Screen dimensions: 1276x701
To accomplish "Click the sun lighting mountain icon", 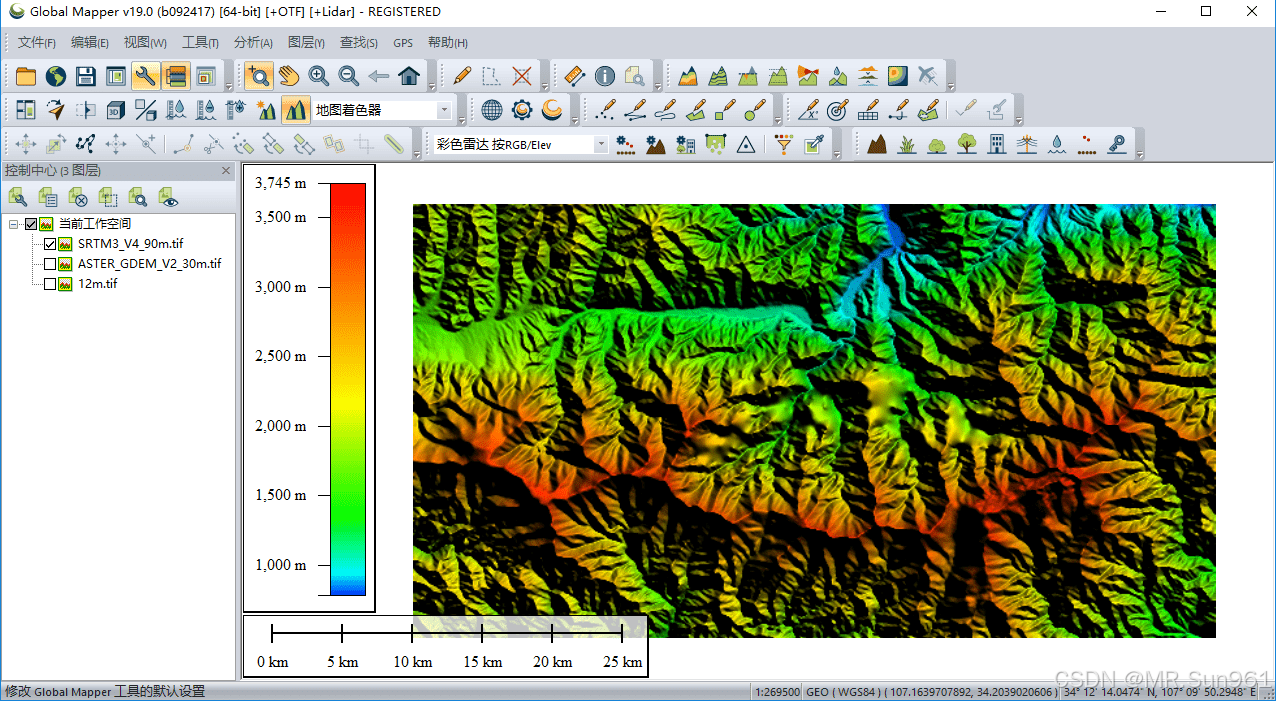I will click(x=266, y=110).
